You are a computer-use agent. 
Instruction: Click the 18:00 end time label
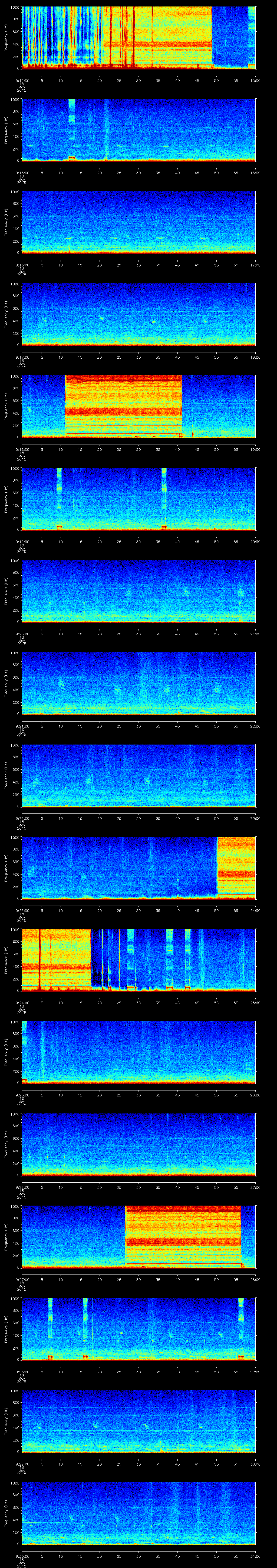(256, 357)
